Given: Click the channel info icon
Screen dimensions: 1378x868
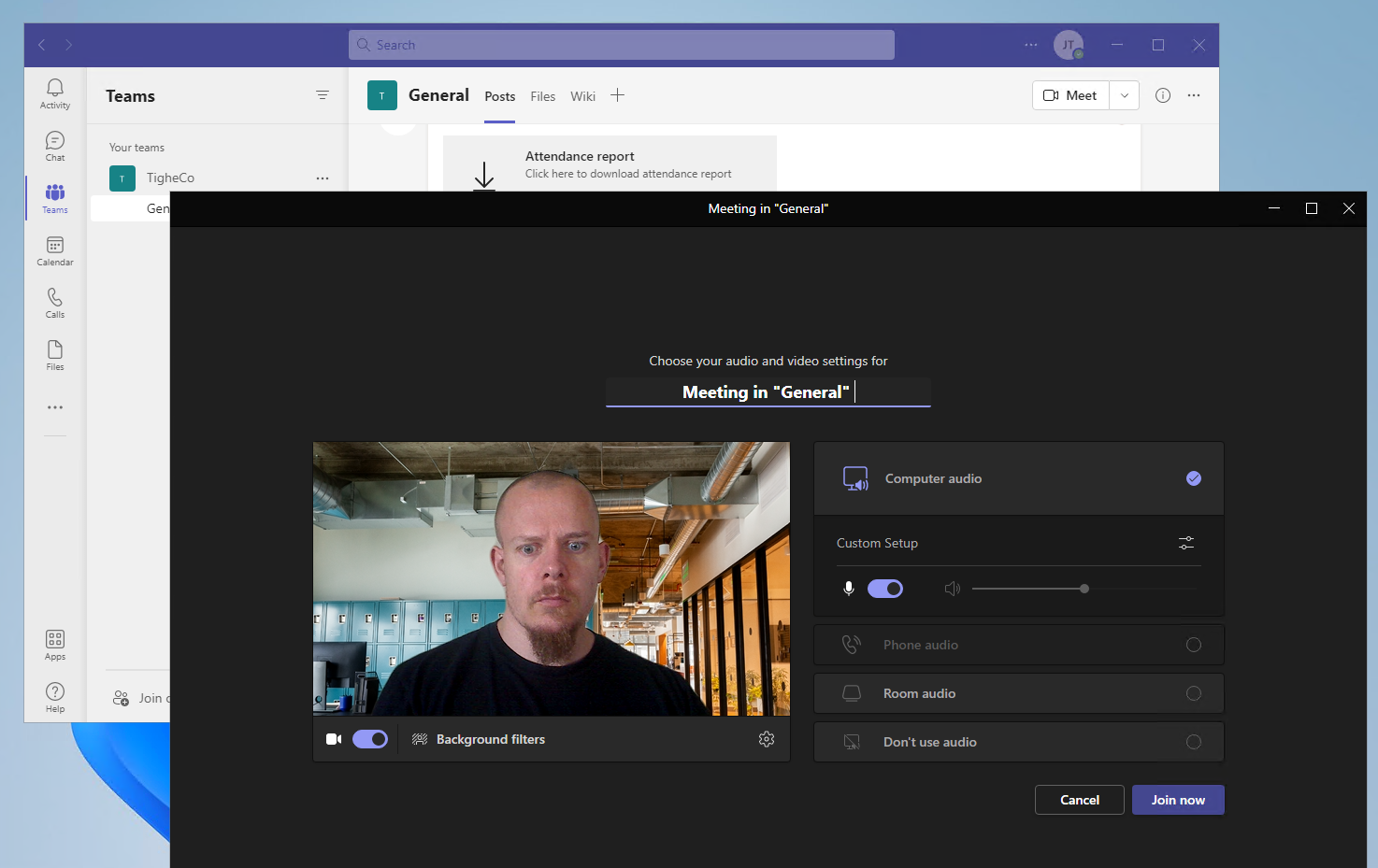Looking at the screenshot, I should 1163,95.
